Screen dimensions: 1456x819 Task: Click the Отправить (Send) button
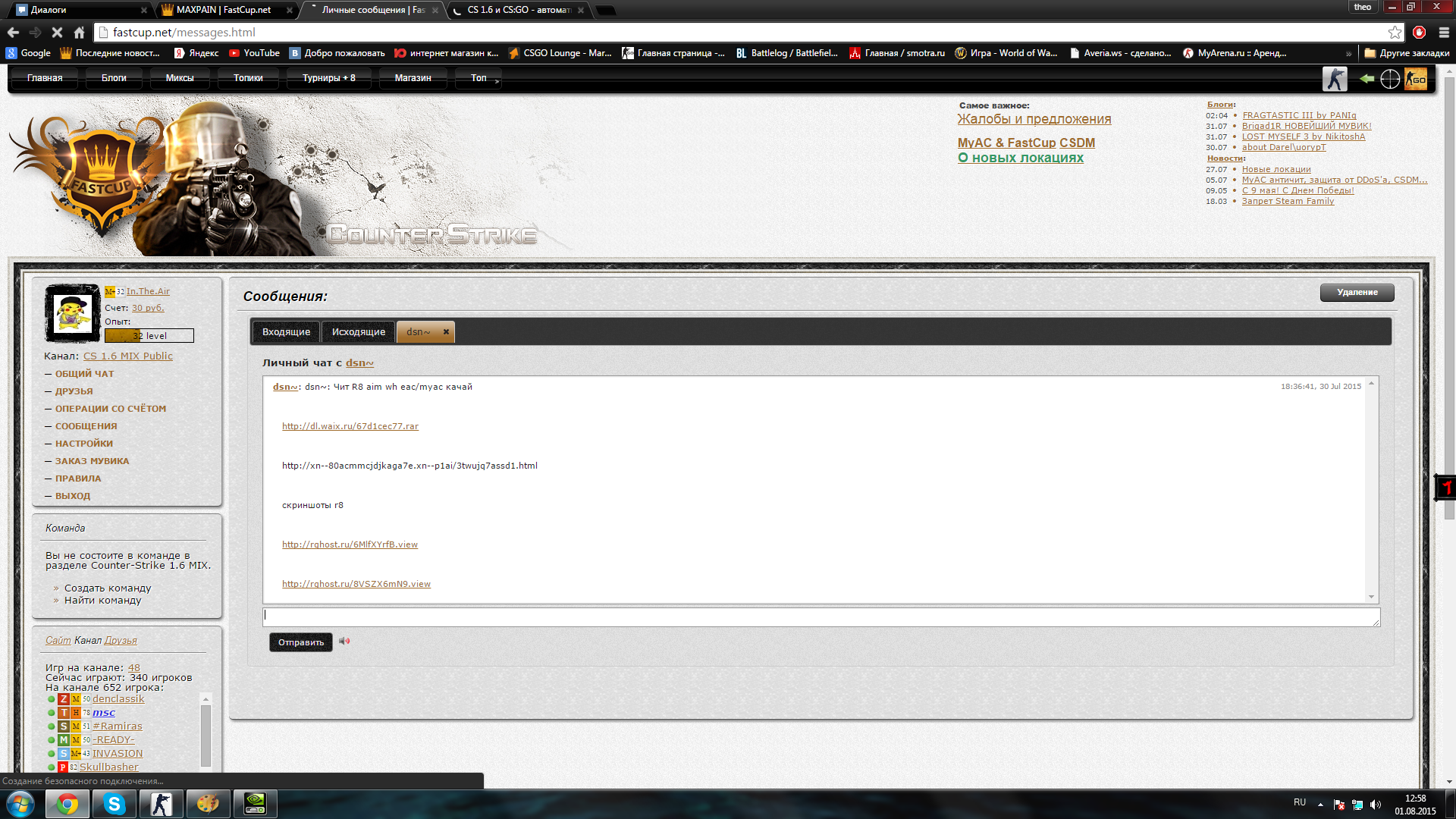tap(300, 641)
